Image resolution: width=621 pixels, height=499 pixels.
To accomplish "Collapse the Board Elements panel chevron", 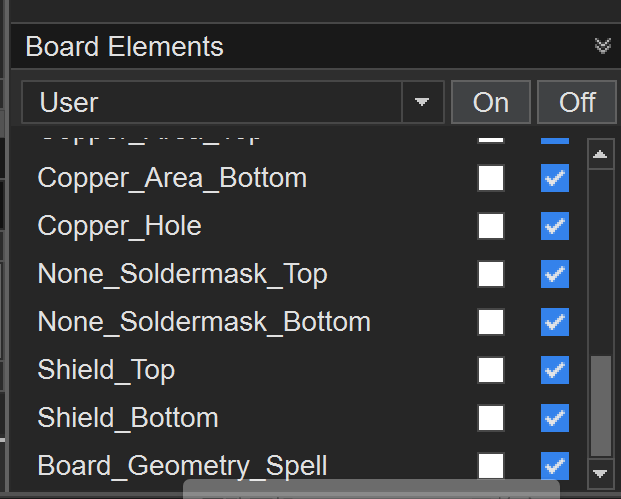I will pyautogui.click(x=602, y=46).
